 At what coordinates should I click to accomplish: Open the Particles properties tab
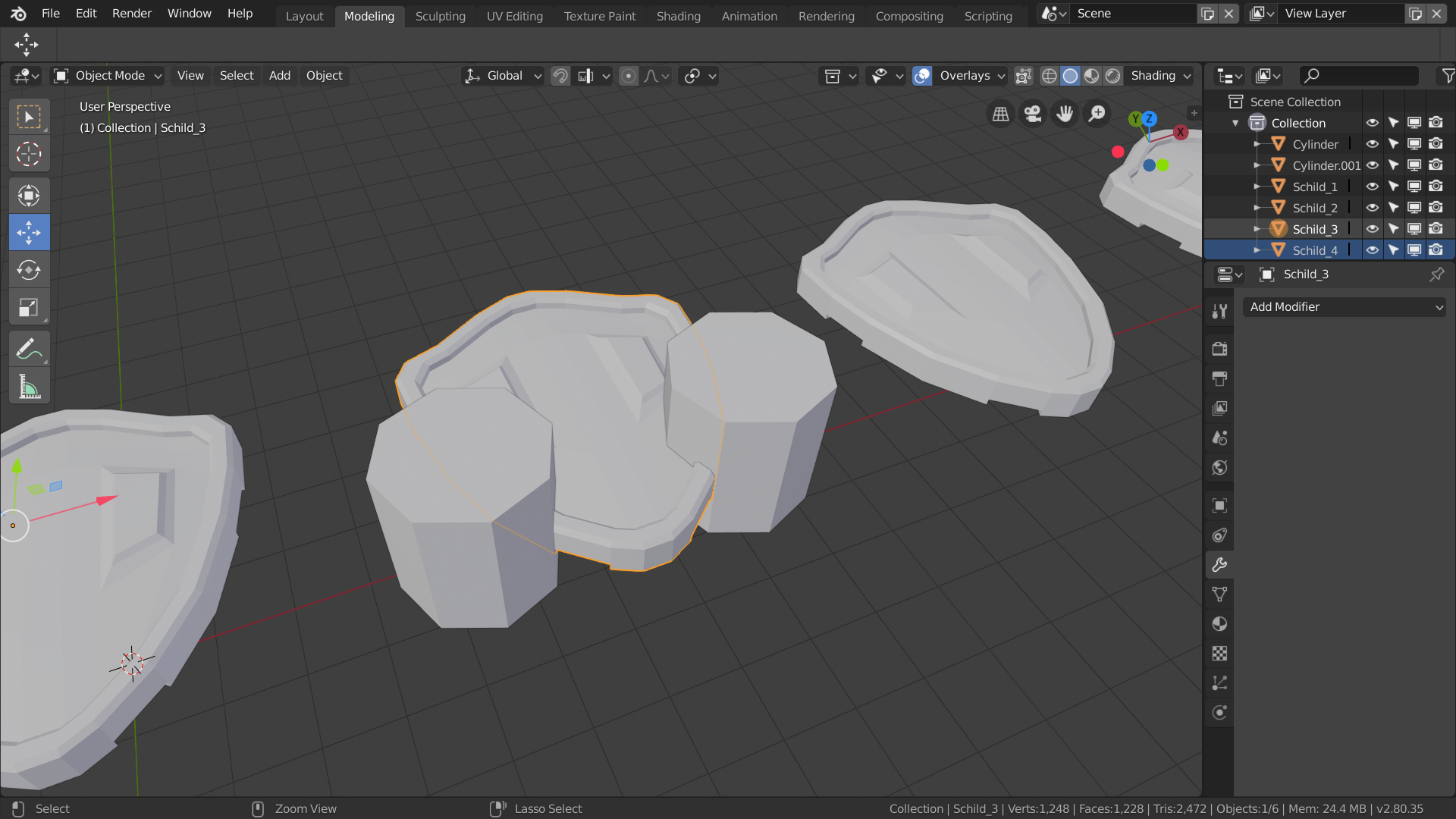(1219, 683)
